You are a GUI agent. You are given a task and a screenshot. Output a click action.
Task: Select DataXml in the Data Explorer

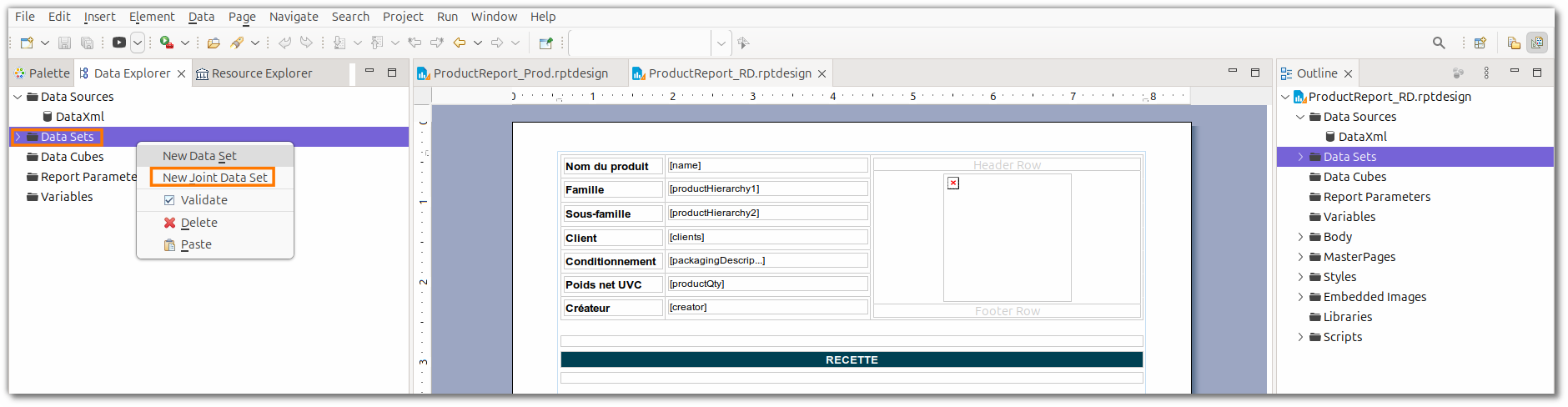tap(80, 117)
